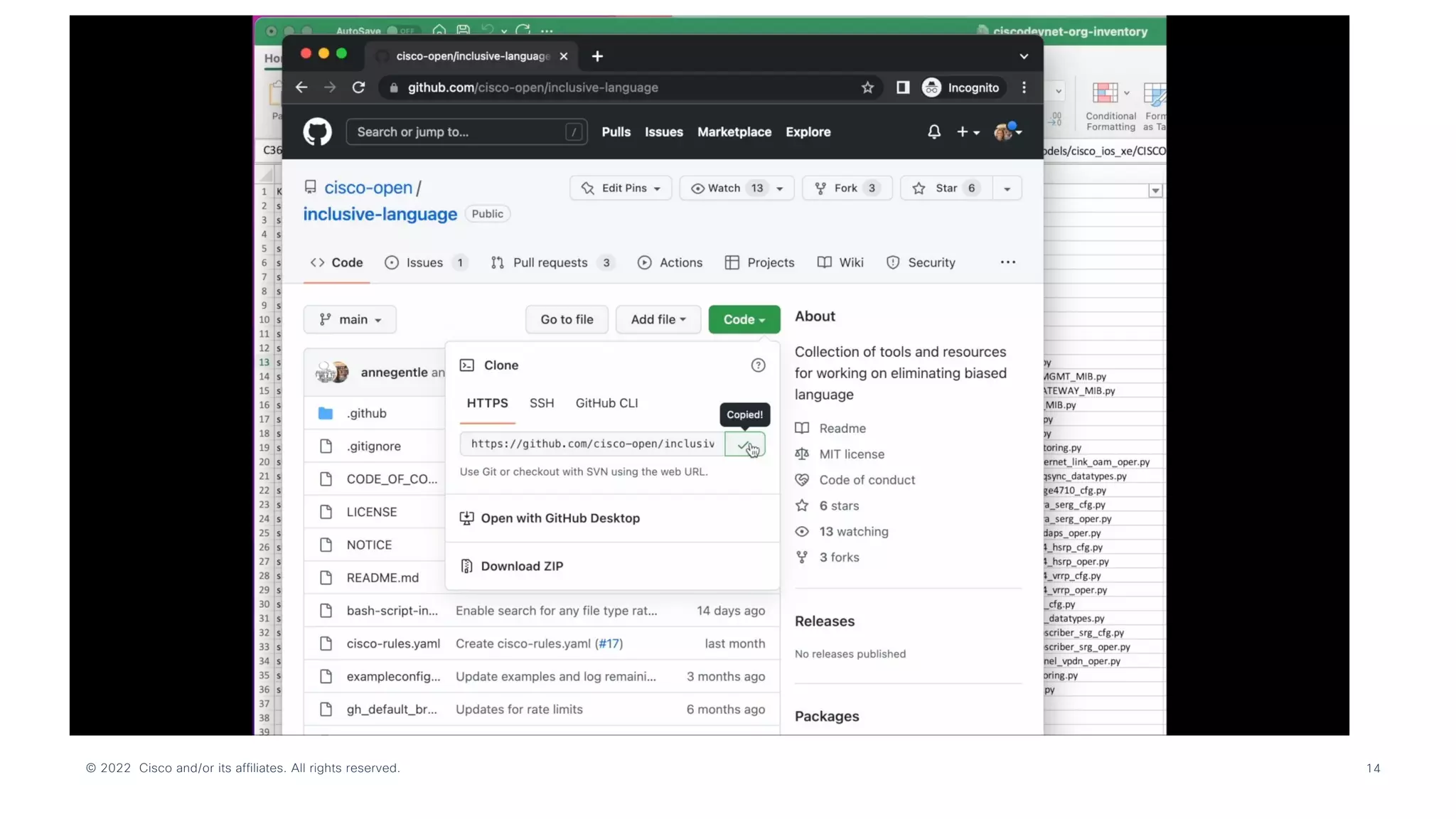Open the Add file dropdown
The height and width of the screenshot is (819, 1456).
click(658, 320)
